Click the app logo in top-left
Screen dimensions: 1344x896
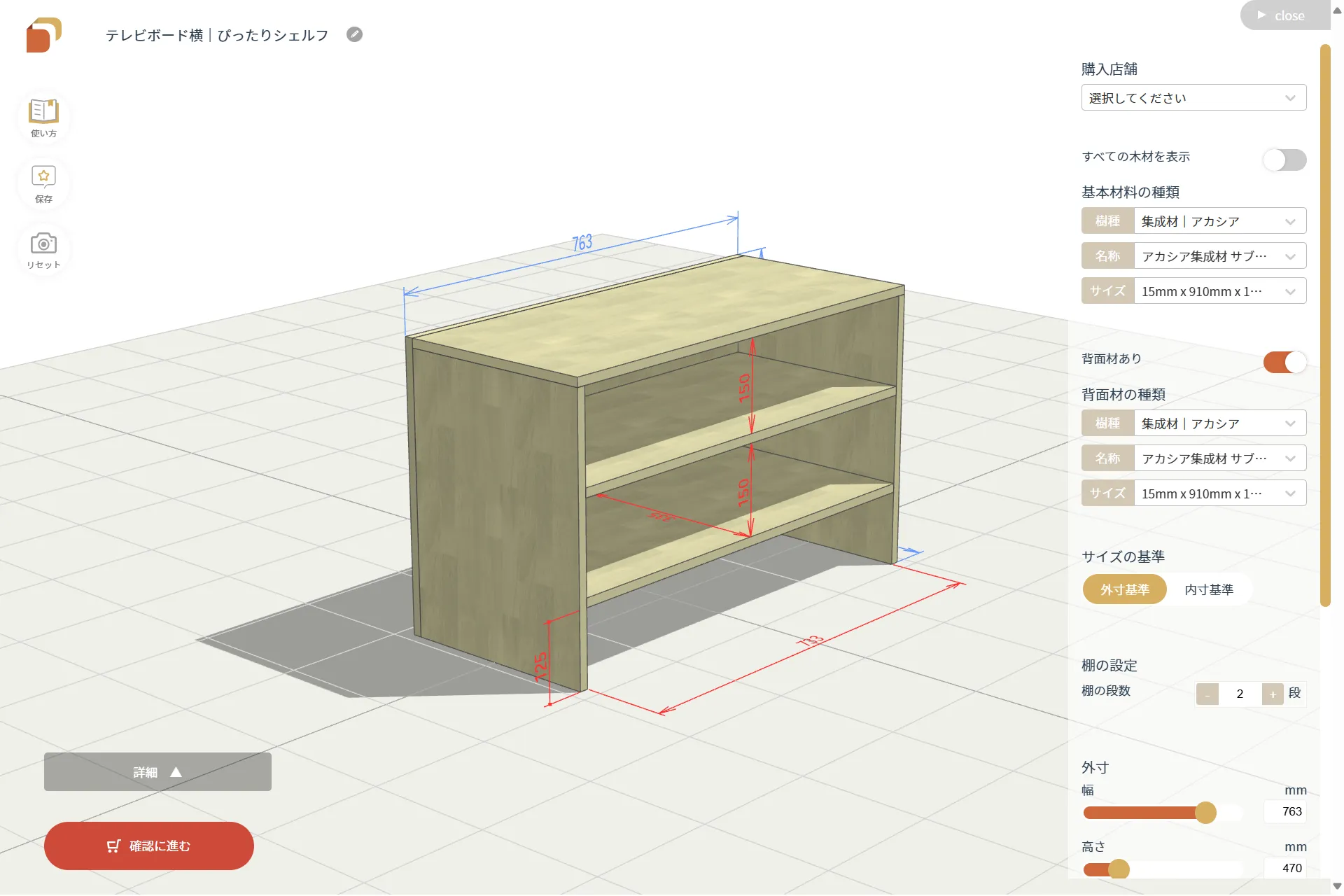(43, 35)
